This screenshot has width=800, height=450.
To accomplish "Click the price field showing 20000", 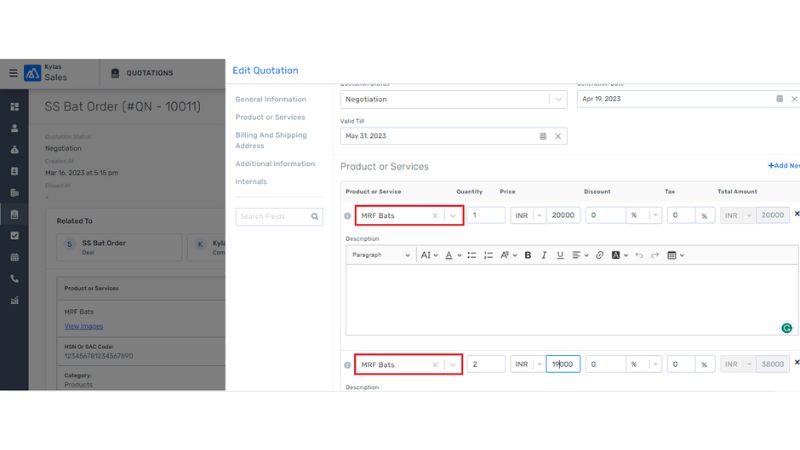I will tap(563, 215).
